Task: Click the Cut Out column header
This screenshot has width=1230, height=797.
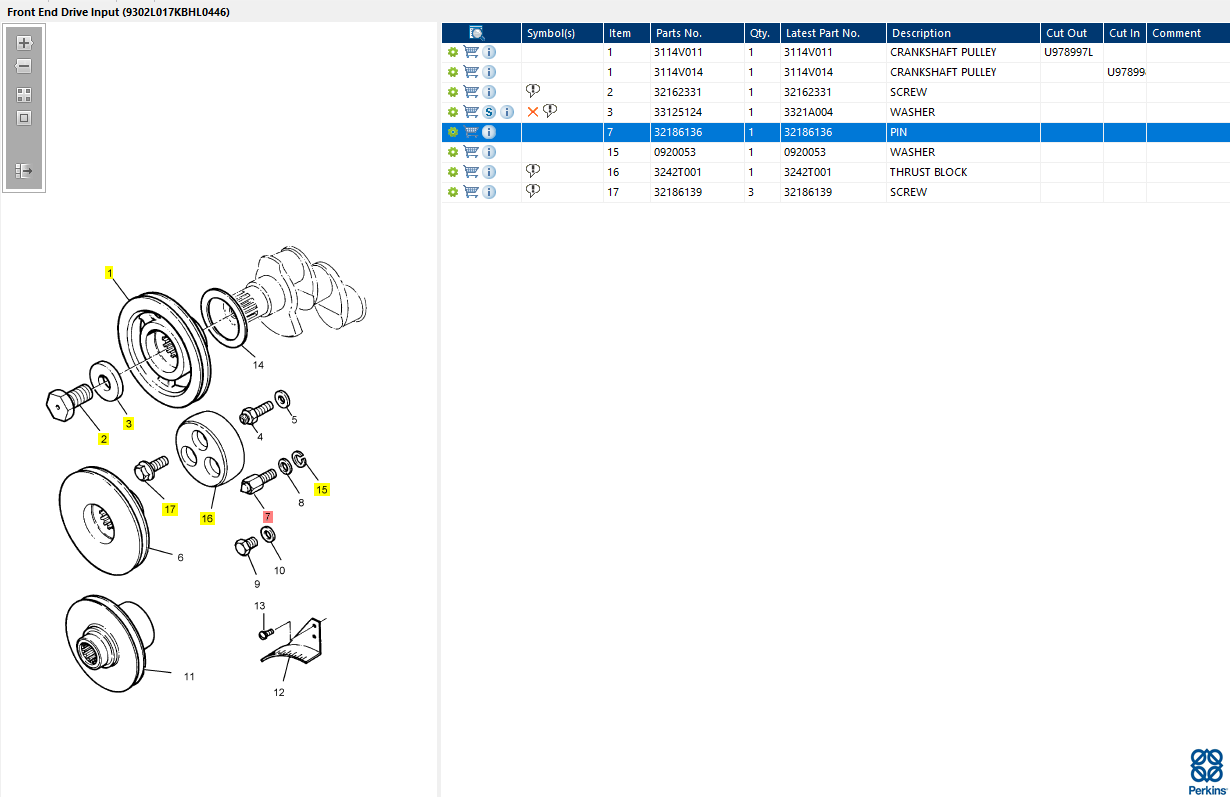Action: (1072, 33)
